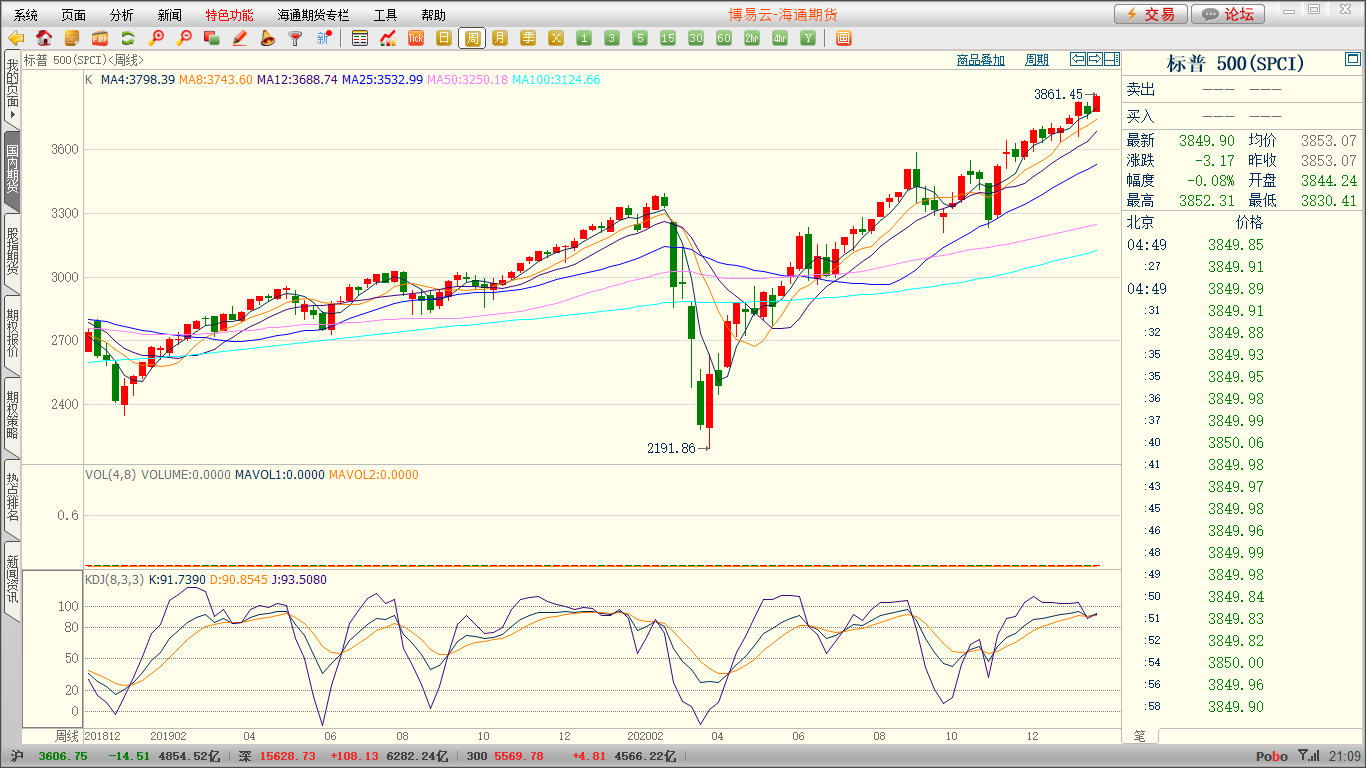Screen dimensions: 1366x768
Task: Select the 笔 tab under tick list
Action: point(1139,735)
